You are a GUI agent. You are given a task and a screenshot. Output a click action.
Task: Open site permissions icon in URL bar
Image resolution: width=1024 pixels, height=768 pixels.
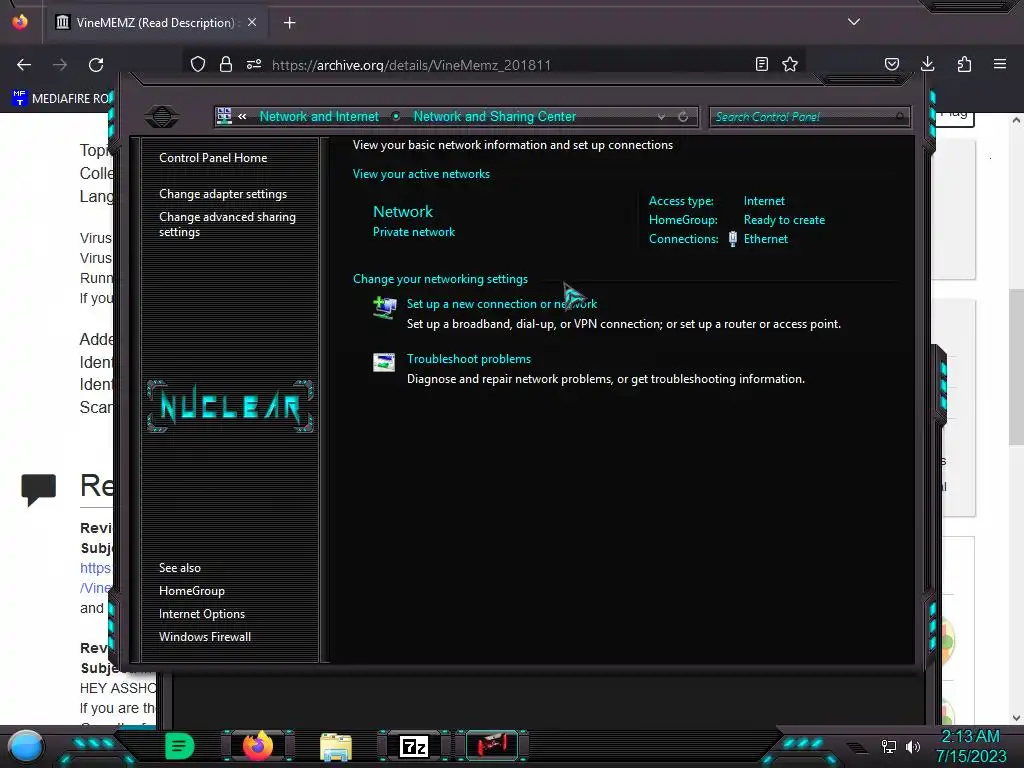click(254, 64)
